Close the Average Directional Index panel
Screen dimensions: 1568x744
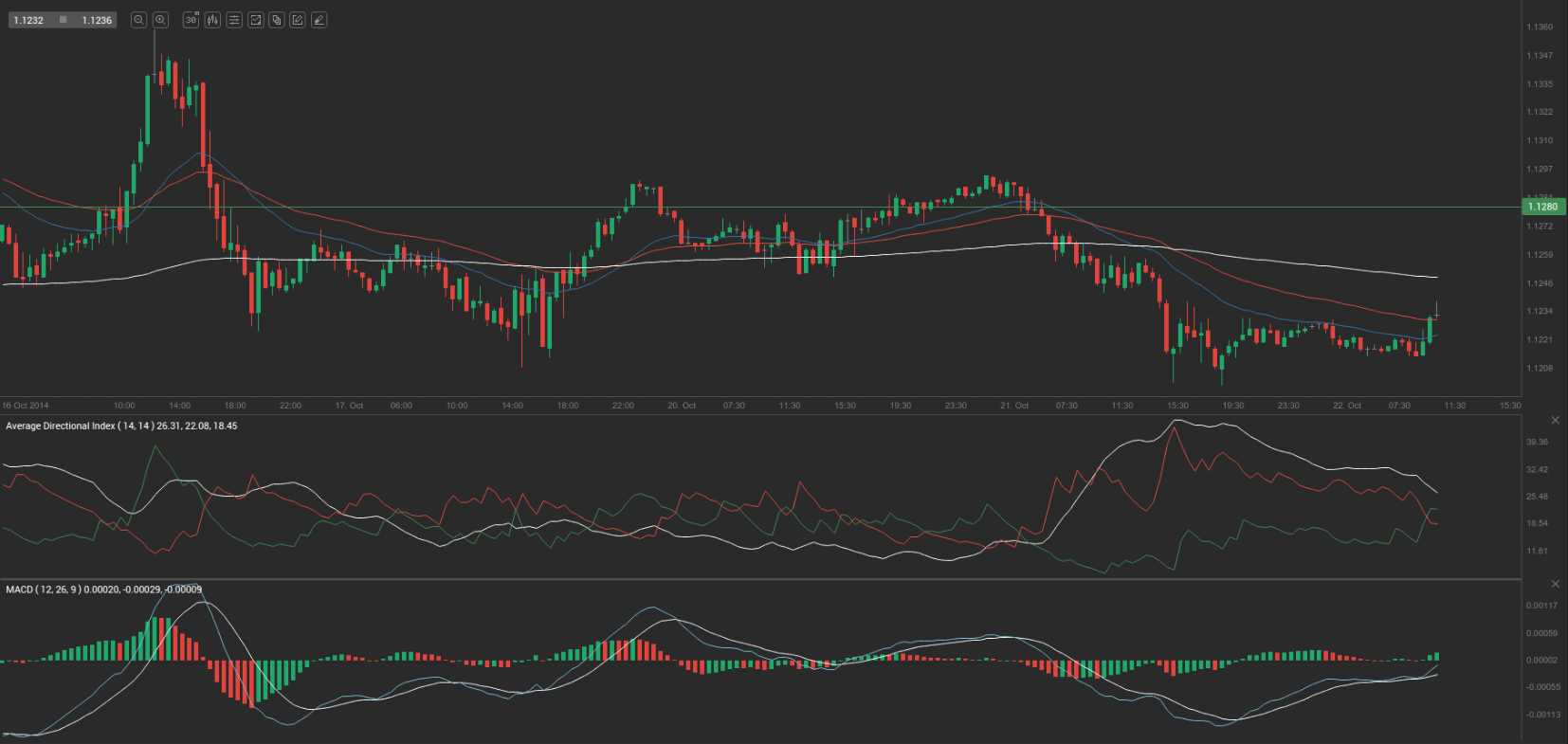(1555, 420)
